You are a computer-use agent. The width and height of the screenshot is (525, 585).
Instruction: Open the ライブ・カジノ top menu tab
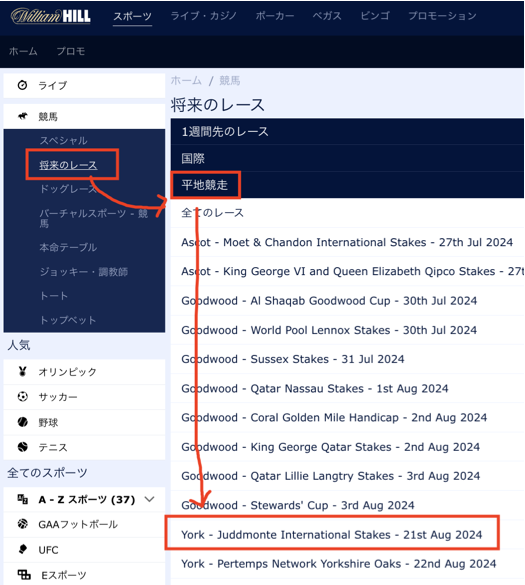203,16
